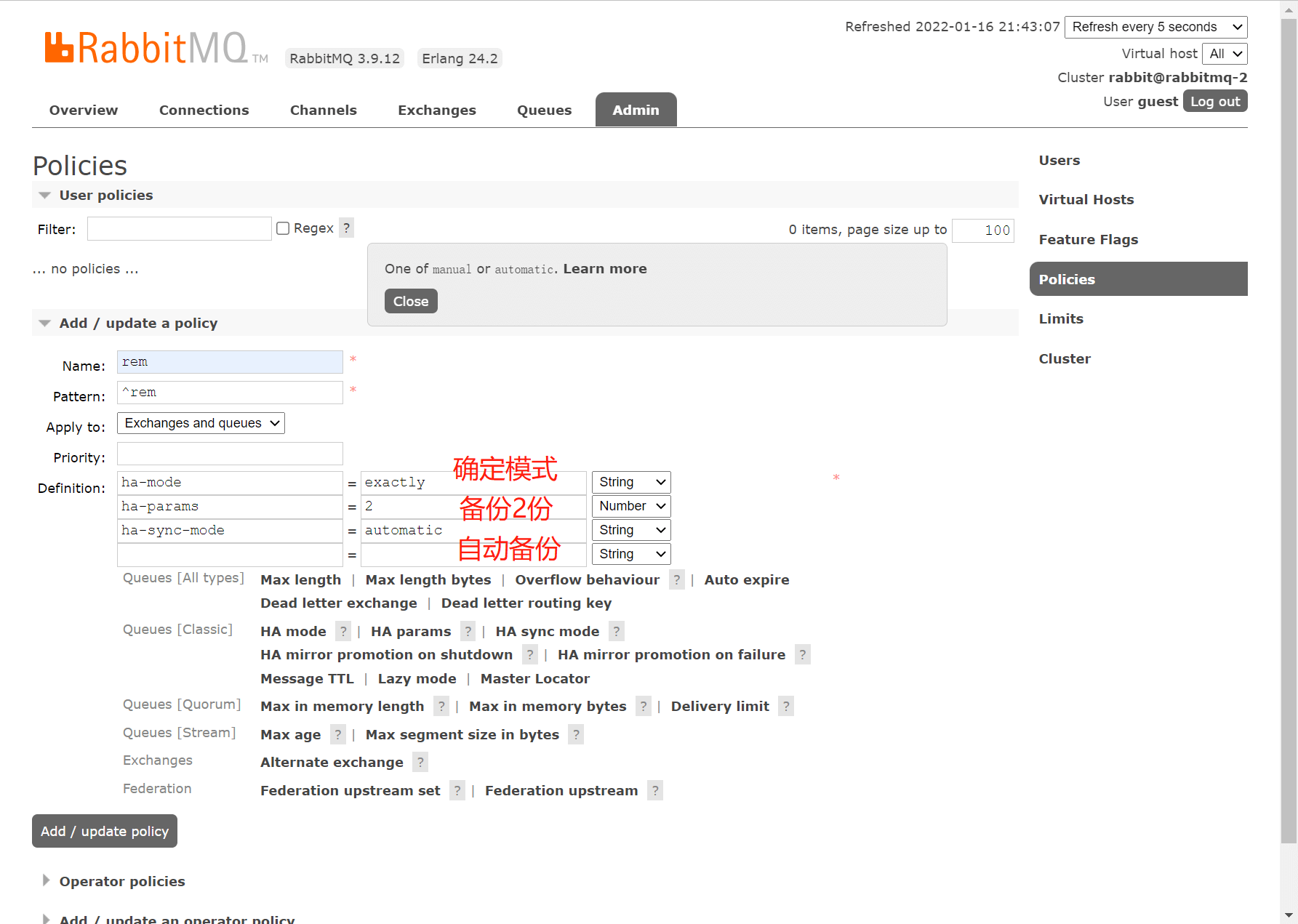
Task: Focus the policy Name field
Action: (x=230, y=362)
